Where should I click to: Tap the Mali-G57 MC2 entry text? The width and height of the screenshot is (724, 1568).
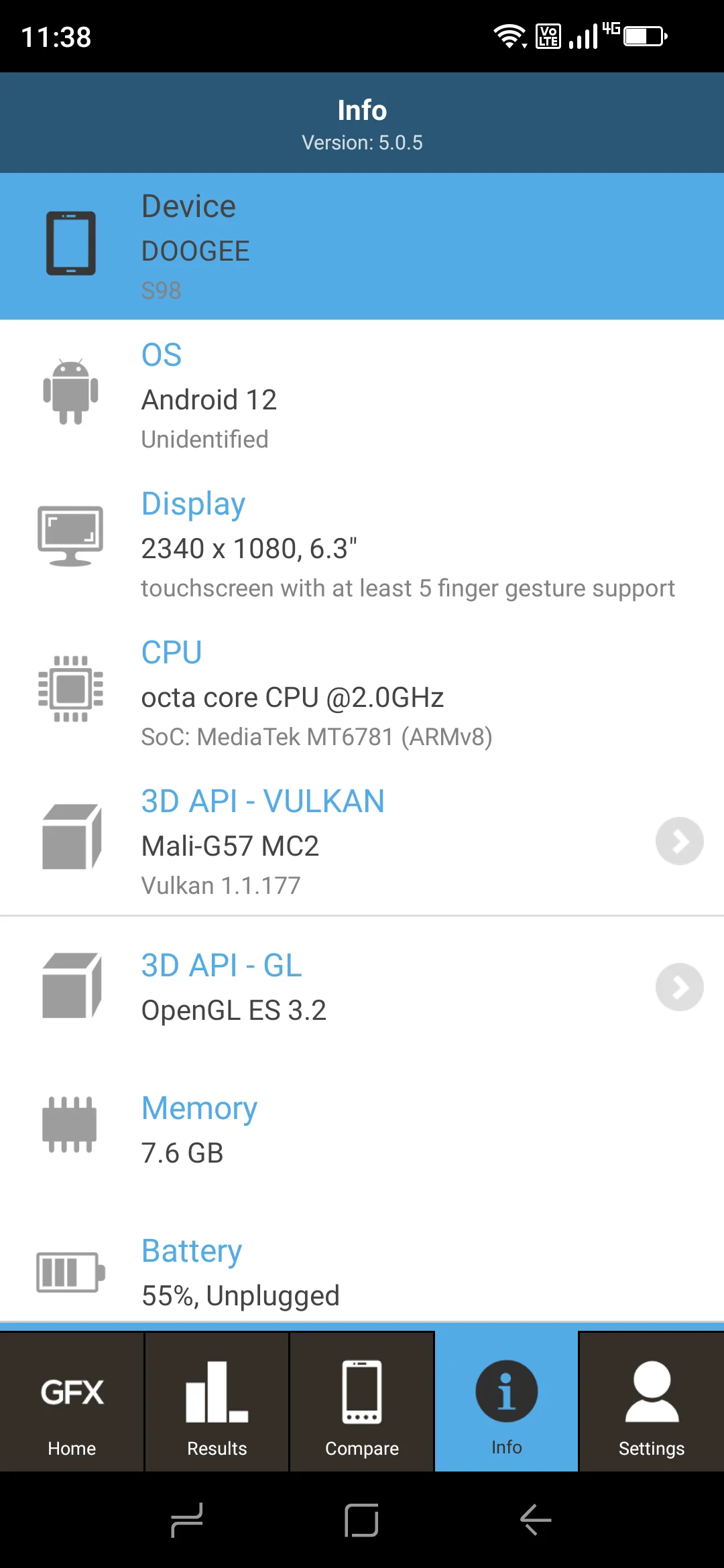coord(230,846)
